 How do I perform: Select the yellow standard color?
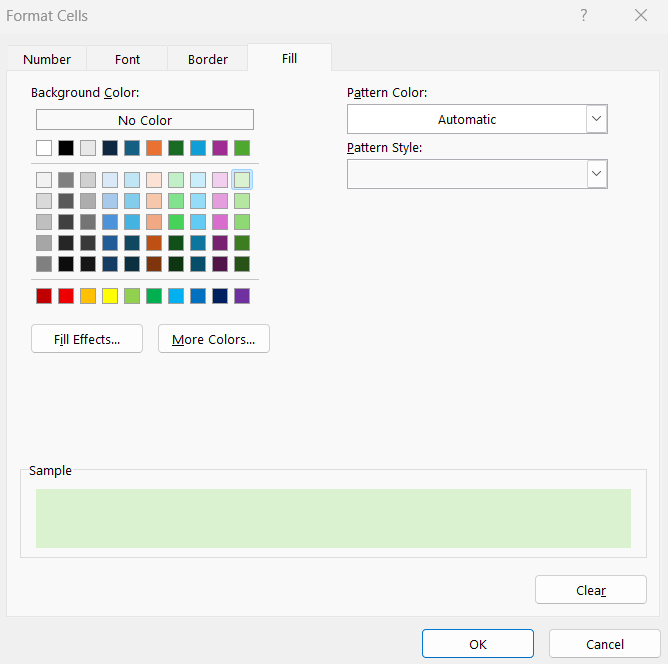110,296
